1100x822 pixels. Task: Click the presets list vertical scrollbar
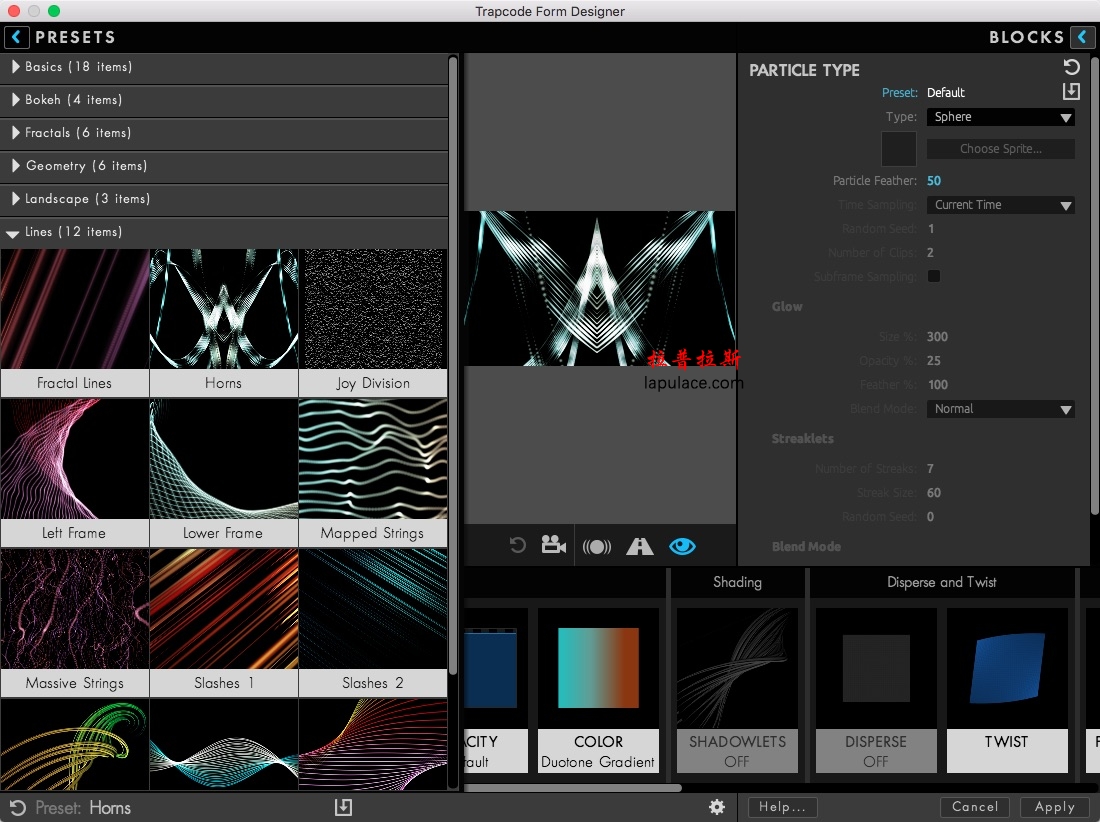[x=452, y=365]
